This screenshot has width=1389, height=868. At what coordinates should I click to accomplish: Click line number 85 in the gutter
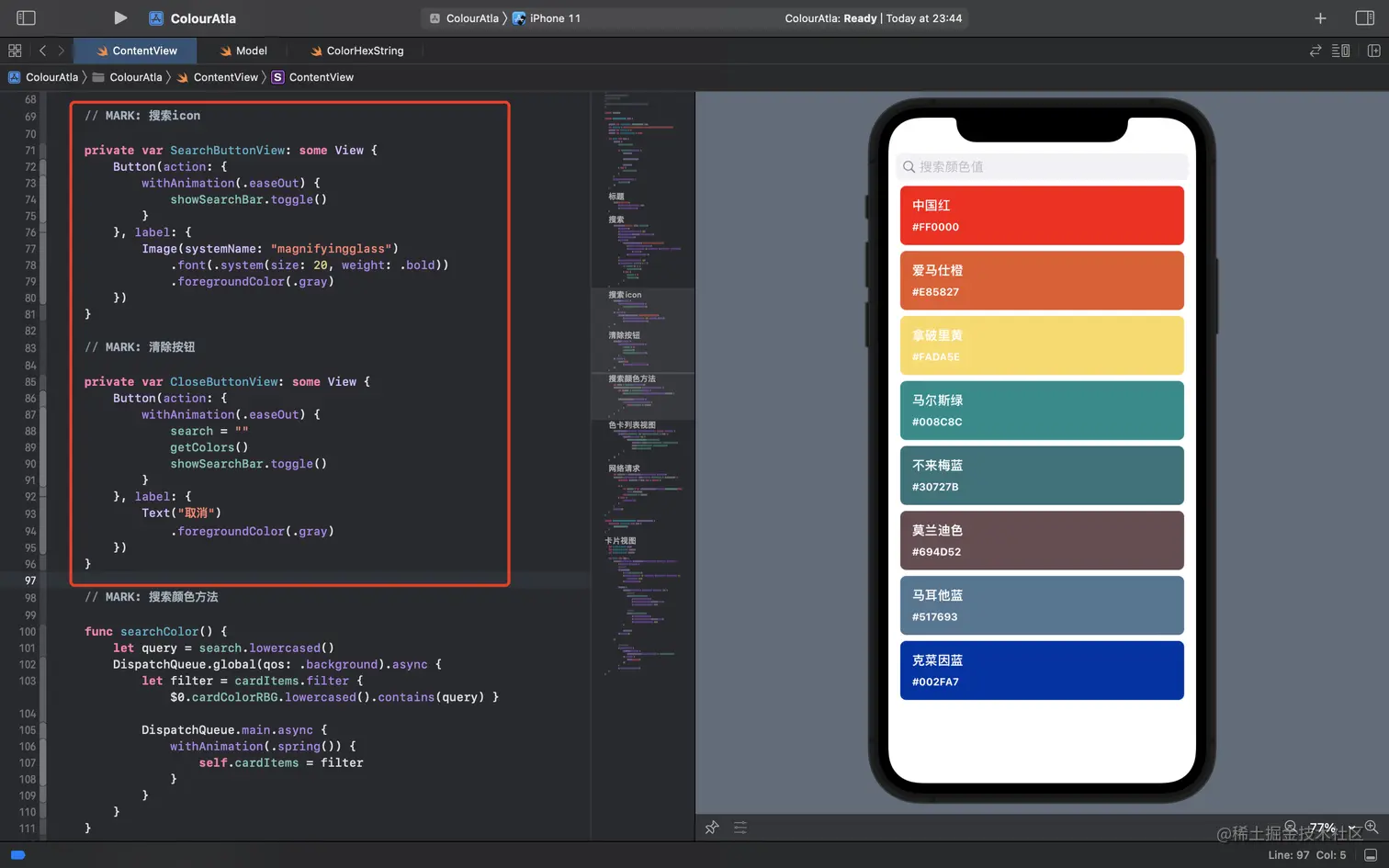(30, 382)
